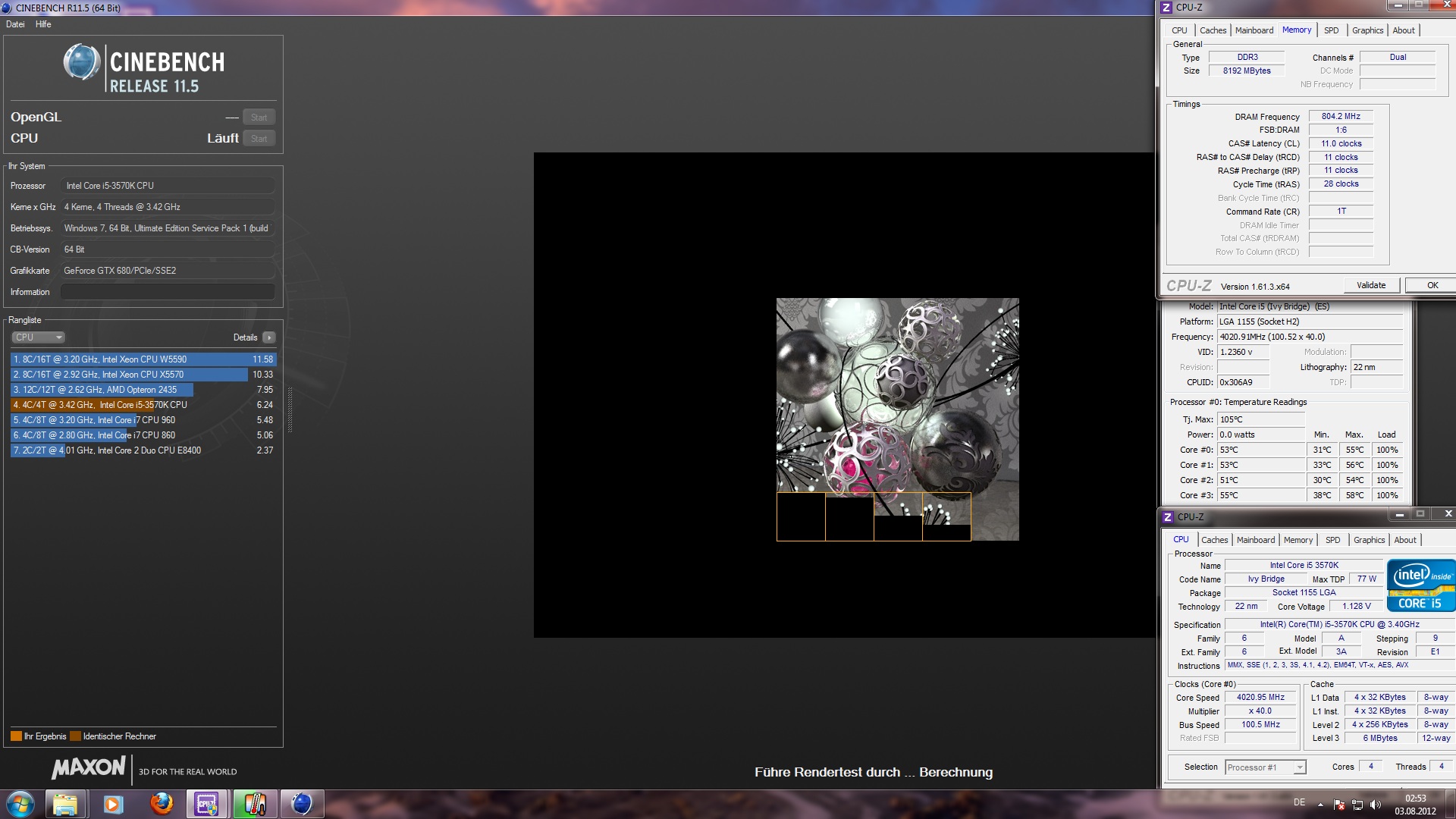Open the Processor #1 selection dropdown
The image size is (1456, 819).
(1266, 767)
